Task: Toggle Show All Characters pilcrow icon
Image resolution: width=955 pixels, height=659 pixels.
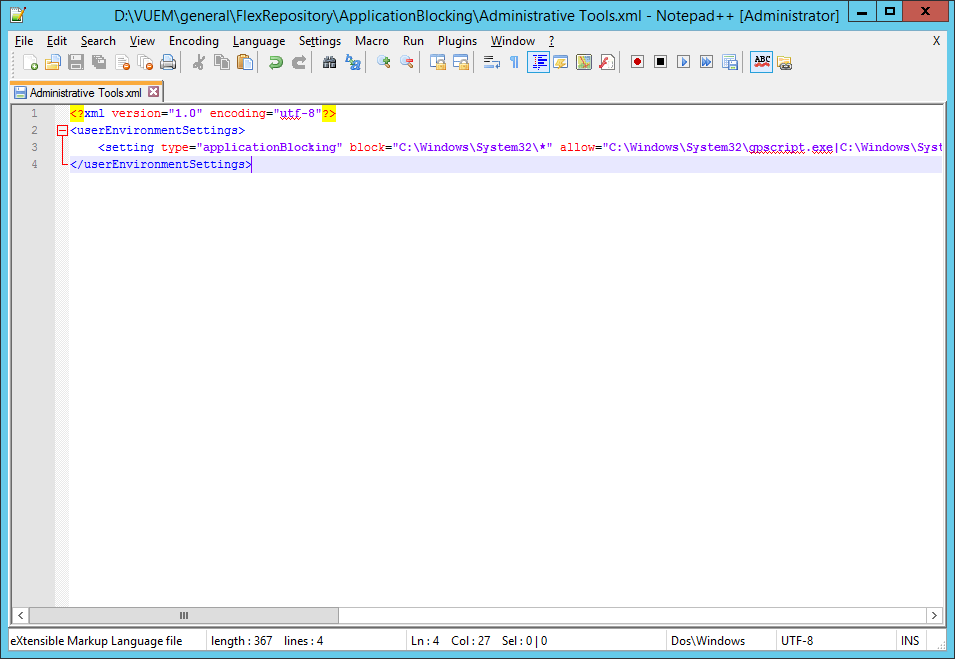Action: 515,62
